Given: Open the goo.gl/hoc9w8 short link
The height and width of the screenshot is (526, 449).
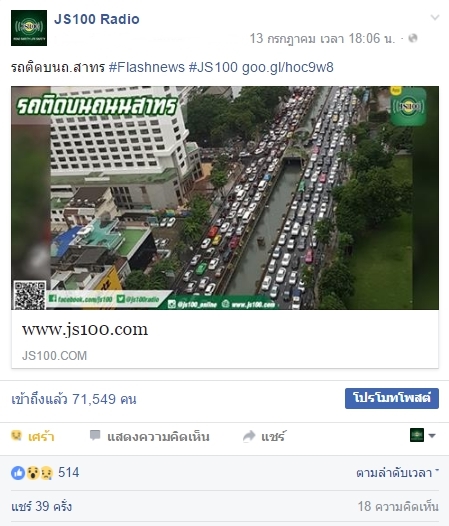Looking at the screenshot, I should tap(288, 67).
